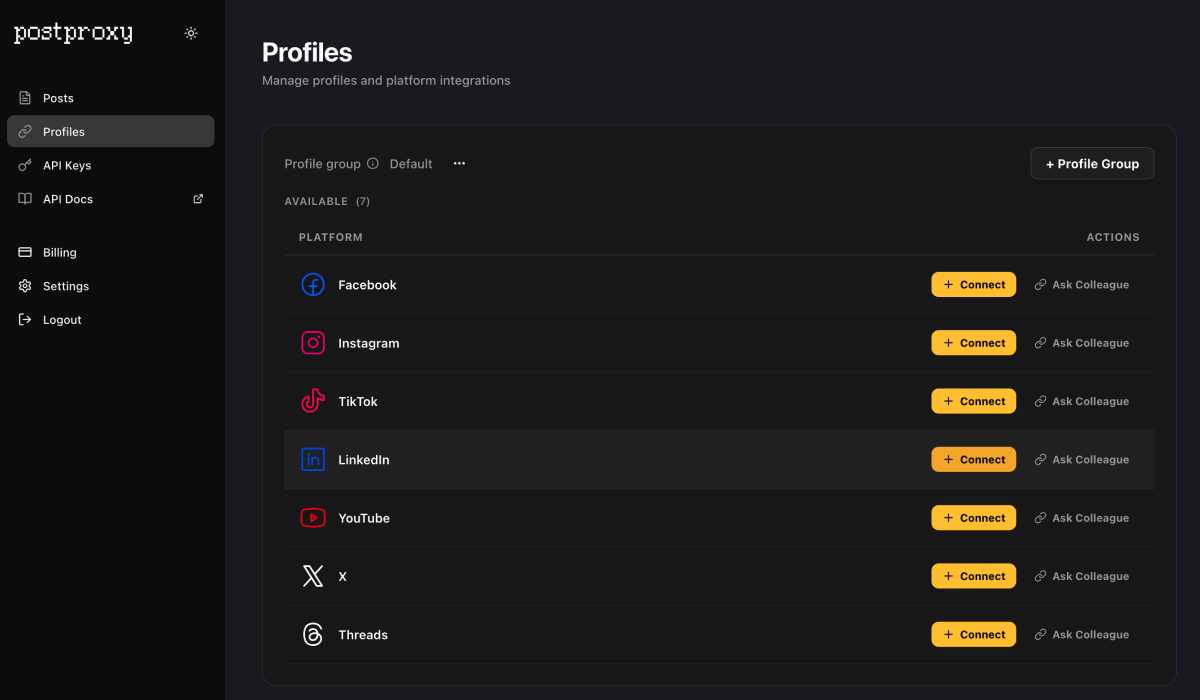
Task: Click the Facebook platform icon
Action: click(x=313, y=284)
